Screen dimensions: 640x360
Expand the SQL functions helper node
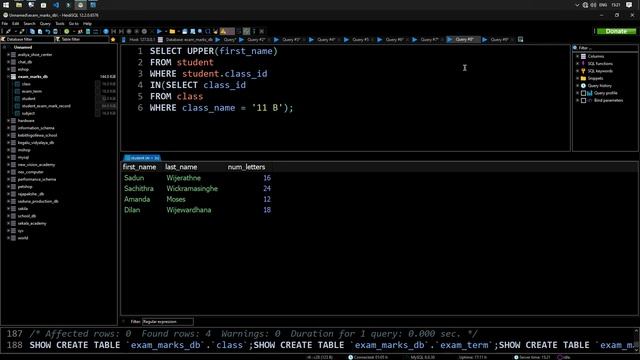point(578,64)
